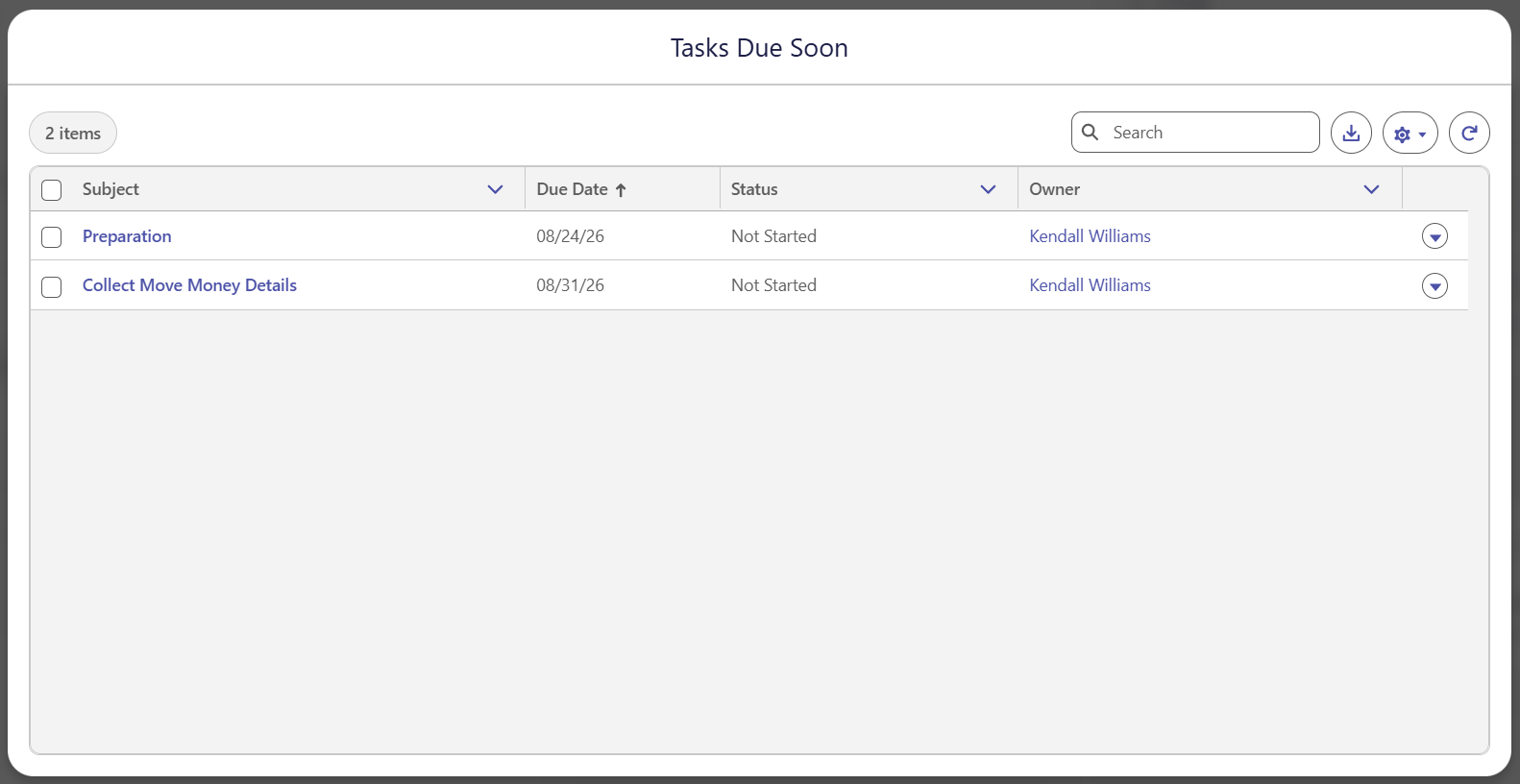Open the Collect Move Money Details link
1520x784 pixels.
click(189, 285)
